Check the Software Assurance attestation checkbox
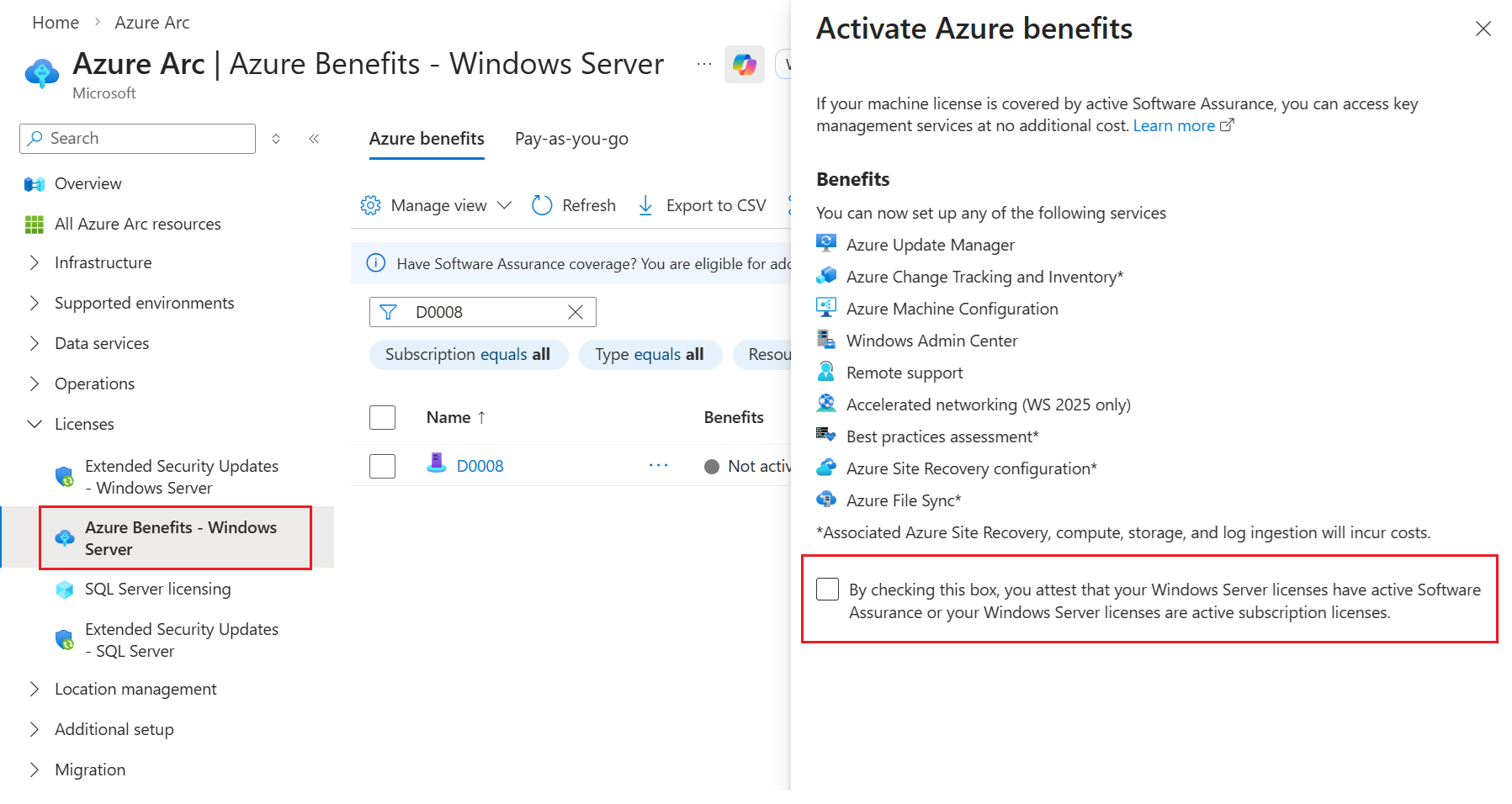Image resolution: width=1512 pixels, height=804 pixels. coord(828,589)
